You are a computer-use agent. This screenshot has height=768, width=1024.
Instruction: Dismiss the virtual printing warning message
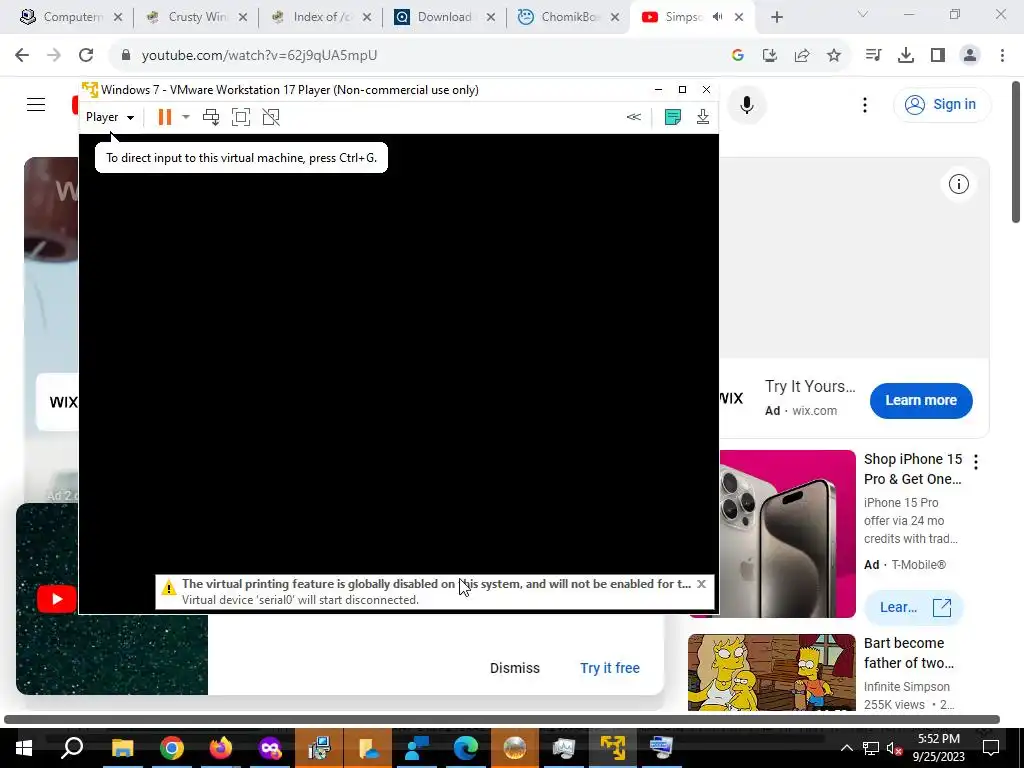(x=701, y=584)
